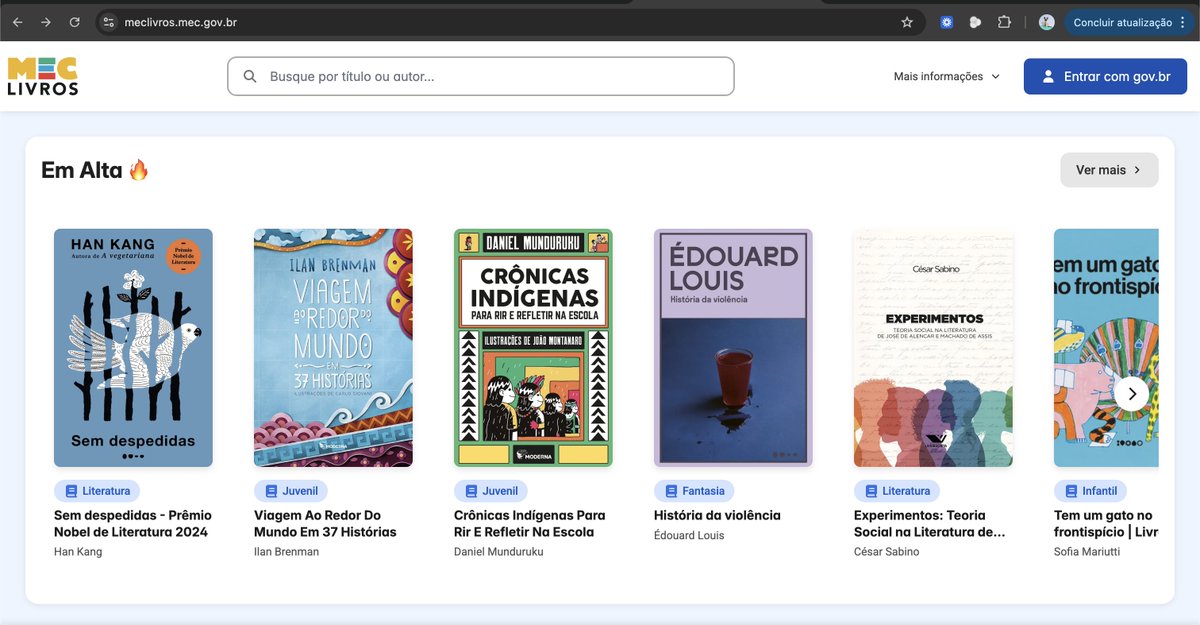Click the Em Alta section heading
1200x625 pixels.
95,170
